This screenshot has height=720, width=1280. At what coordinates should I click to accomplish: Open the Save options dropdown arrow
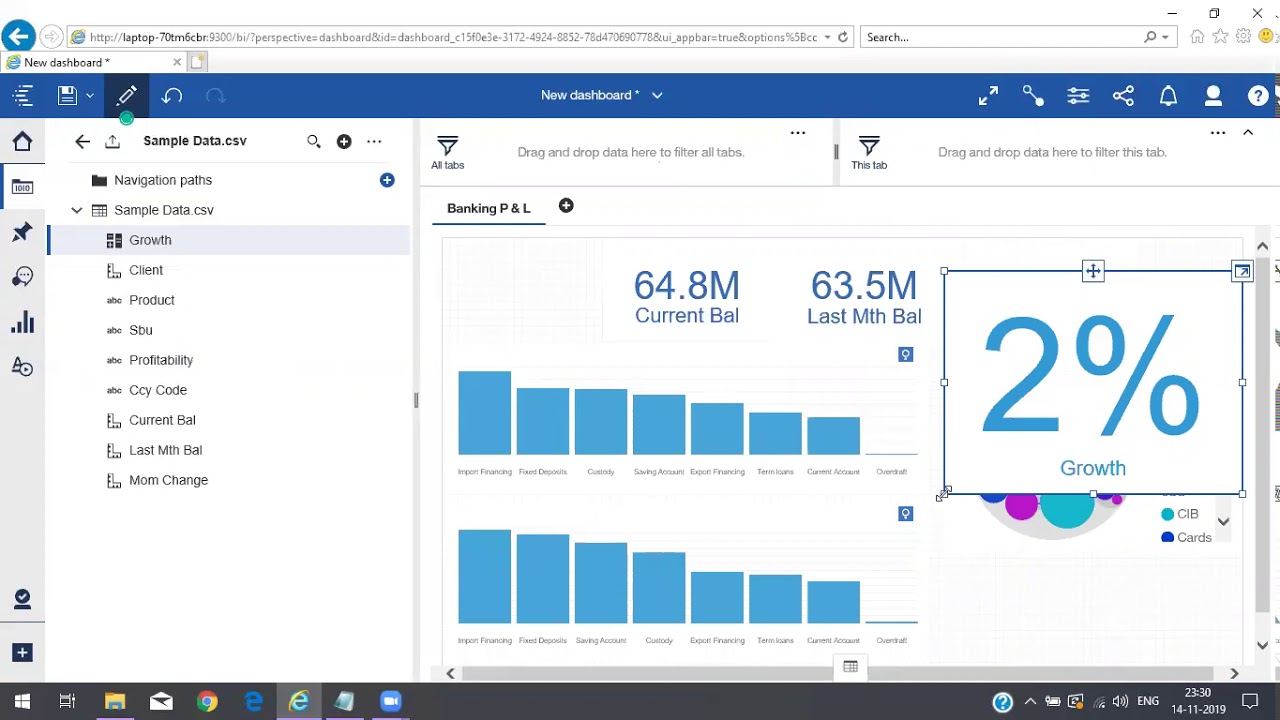90,96
